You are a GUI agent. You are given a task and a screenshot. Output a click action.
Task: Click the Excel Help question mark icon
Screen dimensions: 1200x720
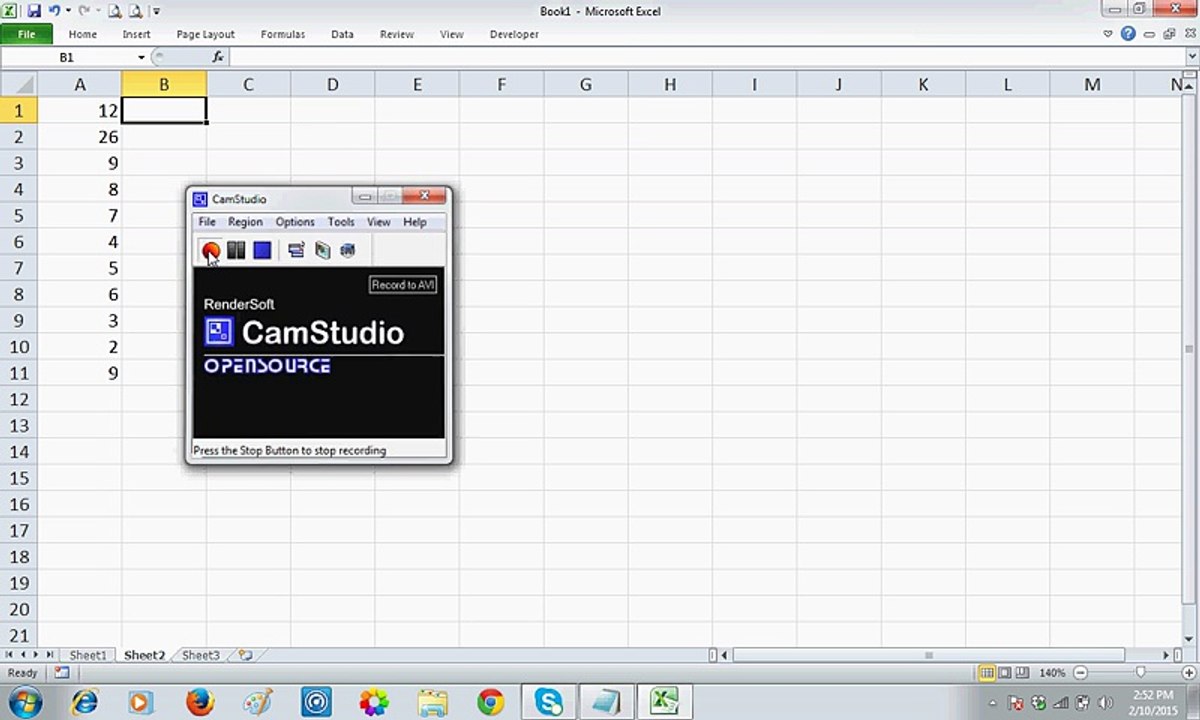pos(1128,34)
